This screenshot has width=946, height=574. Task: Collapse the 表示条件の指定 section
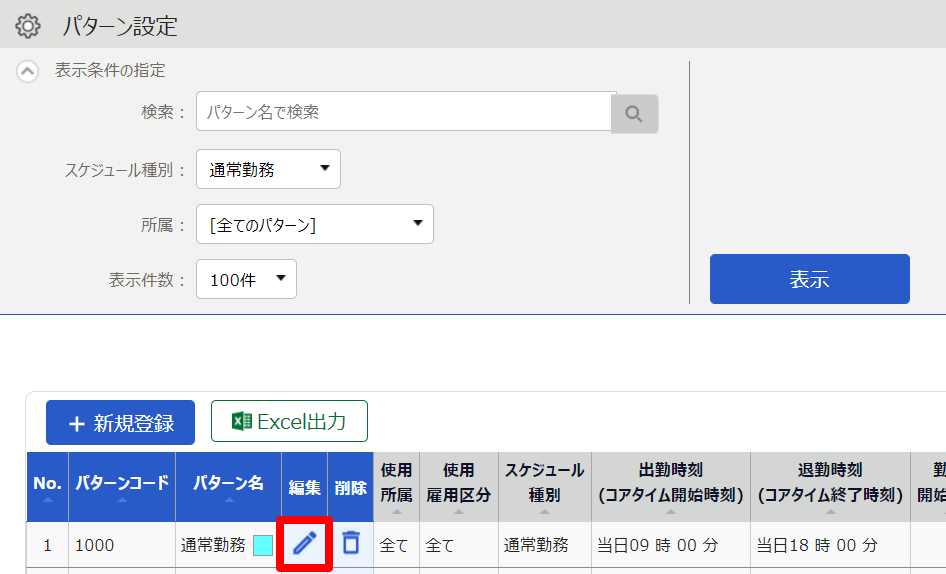(27, 71)
